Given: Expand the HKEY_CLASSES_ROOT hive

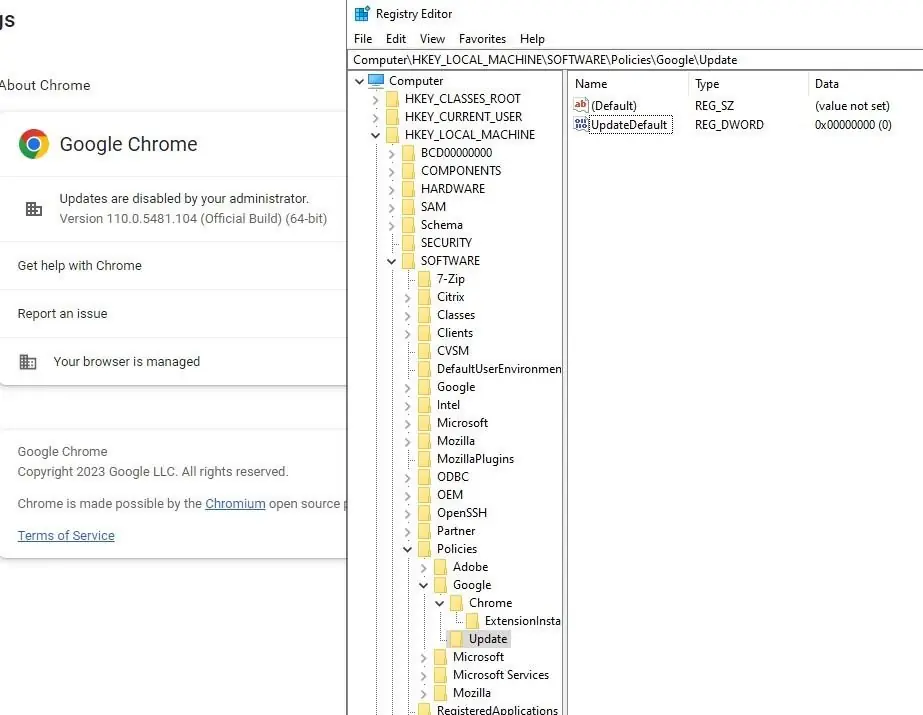Looking at the screenshot, I should tap(376, 99).
